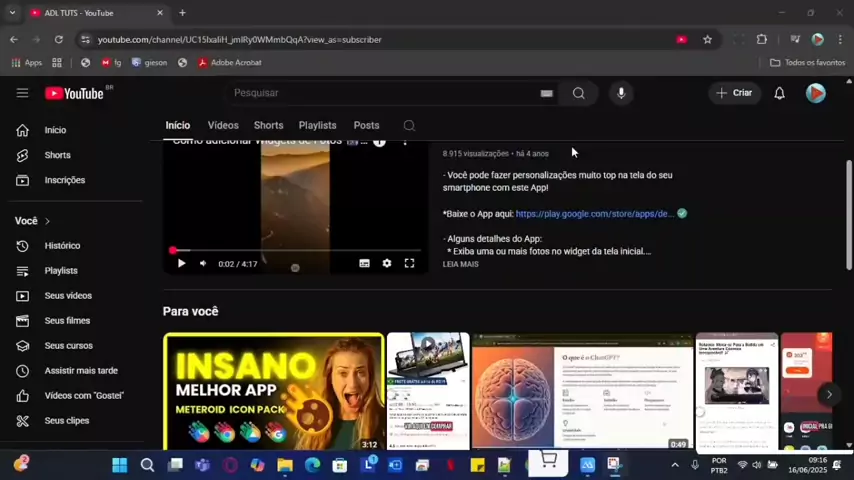Open the Vídeos channel tab
This screenshot has height=480, width=854.
click(x=223, y=126)
